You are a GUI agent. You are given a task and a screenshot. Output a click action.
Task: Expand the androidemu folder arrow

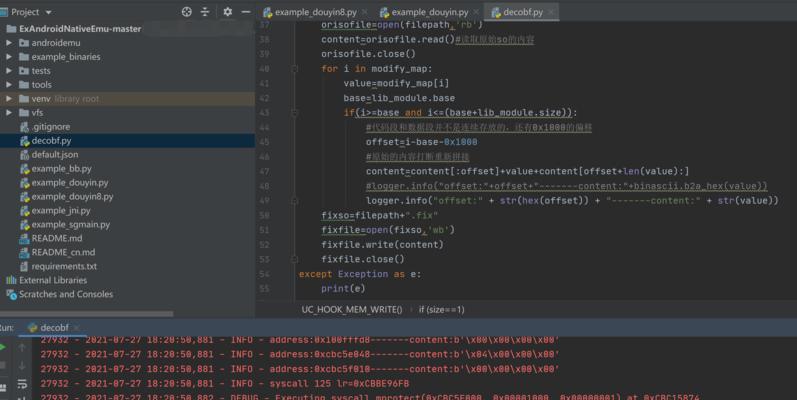[x=9, y=43]
